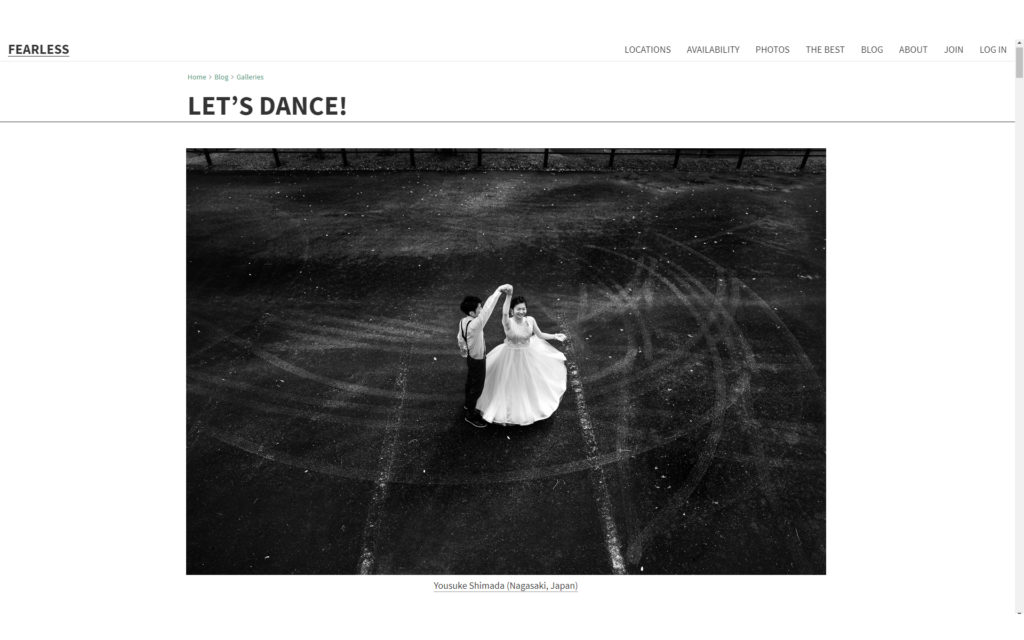Open the PHOTOS navigation item

tap(772, 50)
